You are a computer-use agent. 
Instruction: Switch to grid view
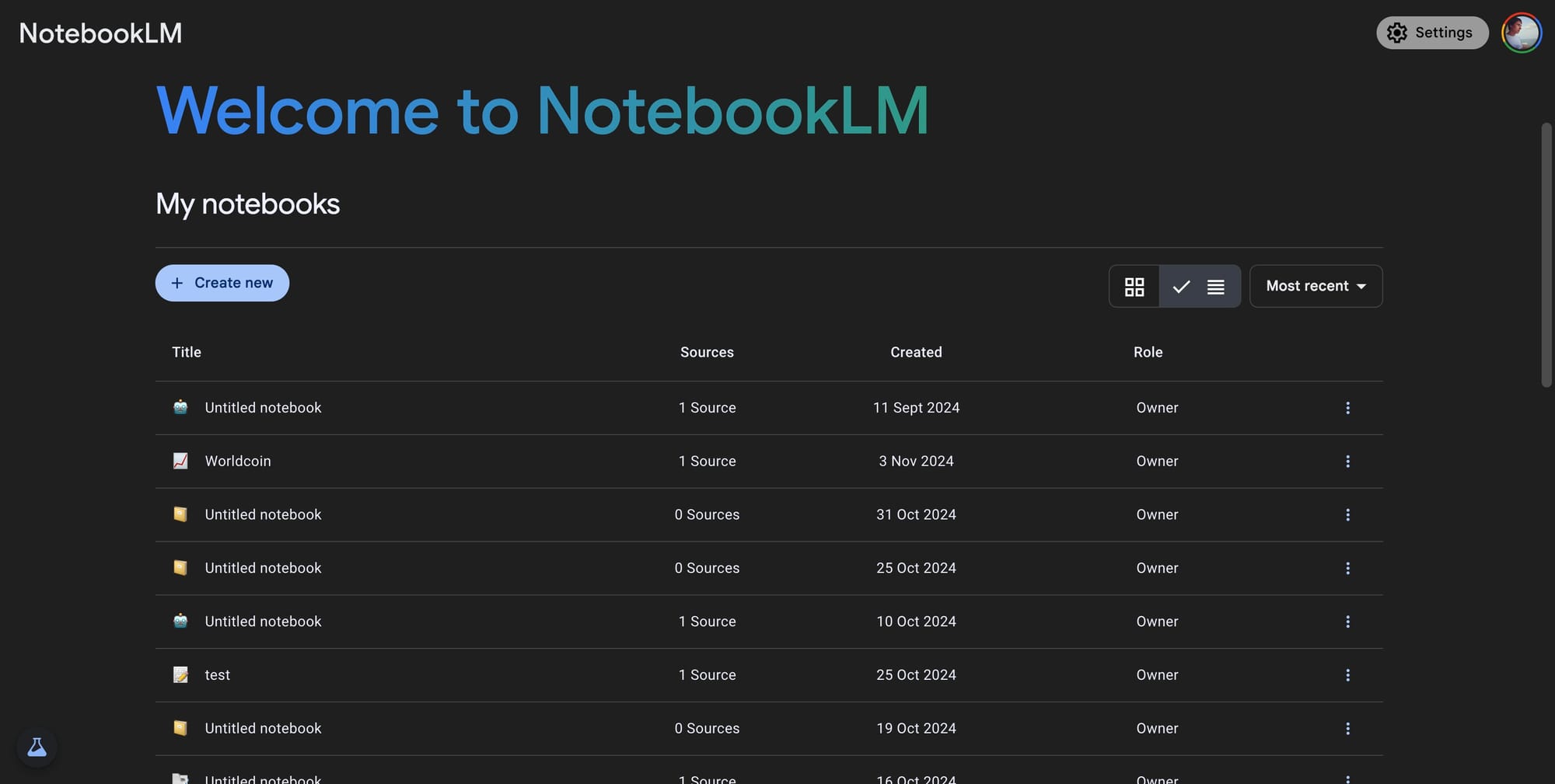[1134, 286]
